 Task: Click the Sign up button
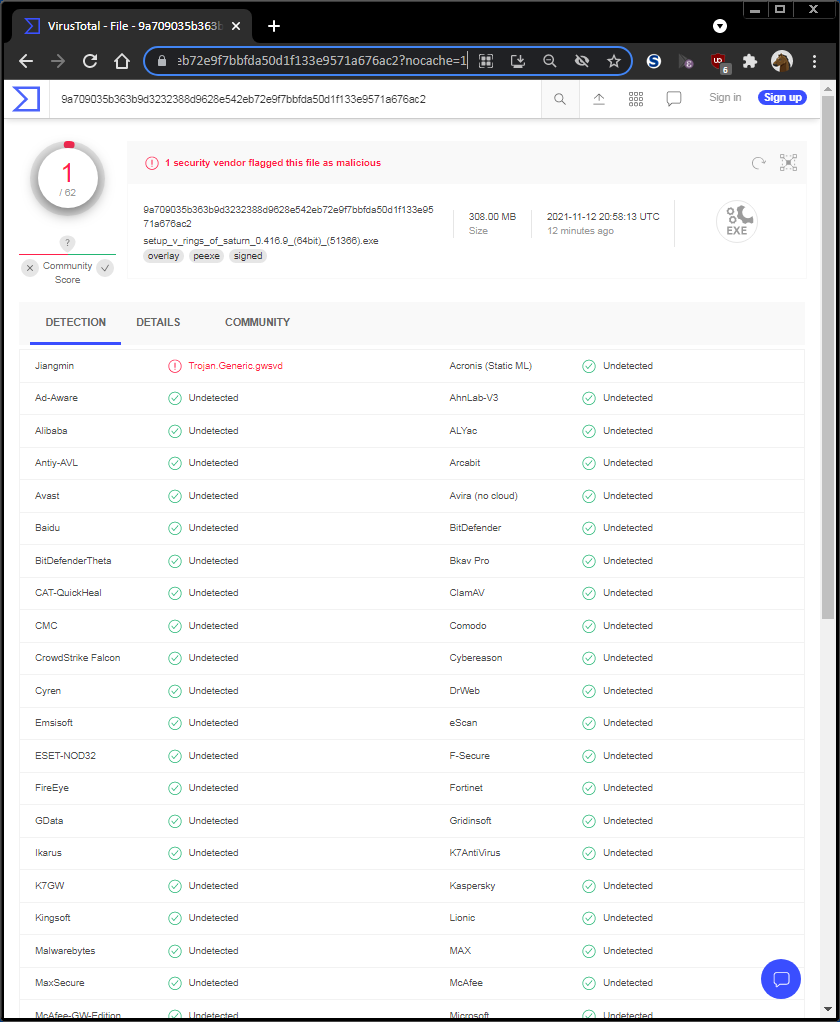coord(783,98)
